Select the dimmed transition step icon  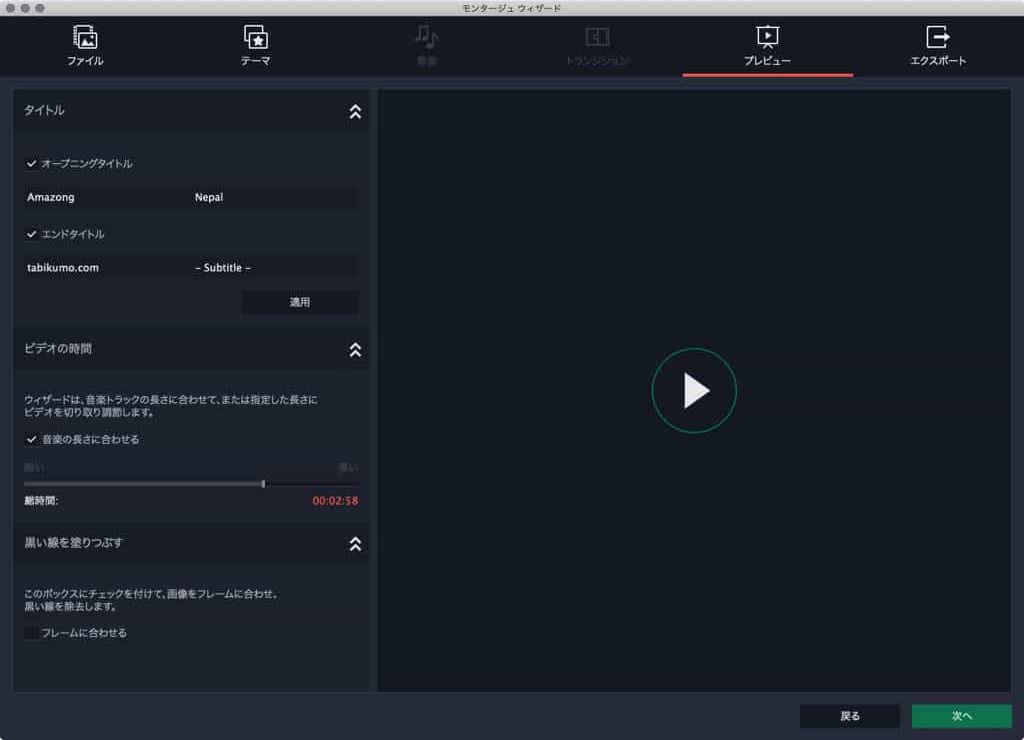click(x=597, y=37)
